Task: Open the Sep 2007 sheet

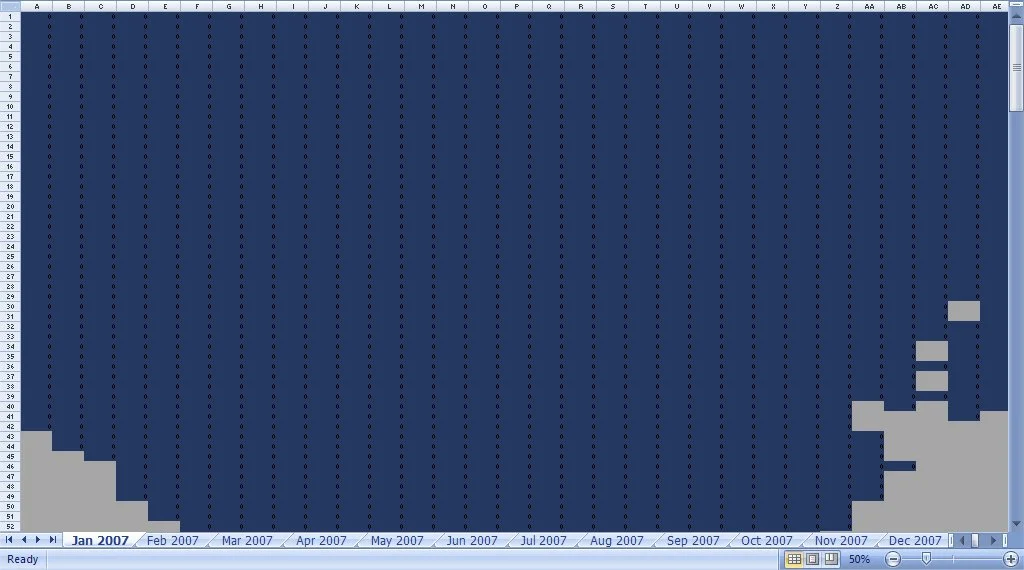Action: tap(693, 540)
